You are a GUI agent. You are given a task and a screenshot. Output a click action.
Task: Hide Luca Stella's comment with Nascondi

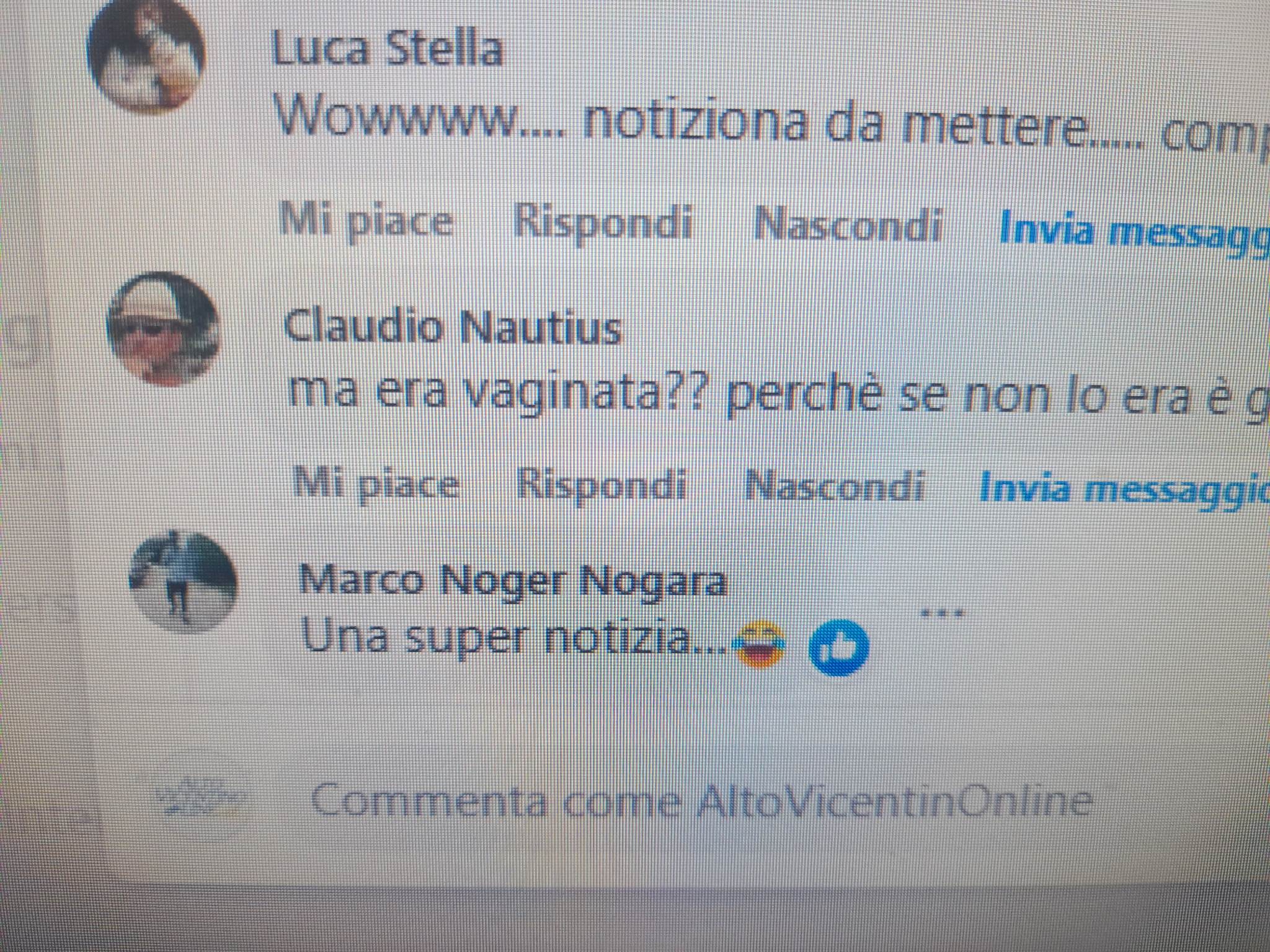coord(848,224)
